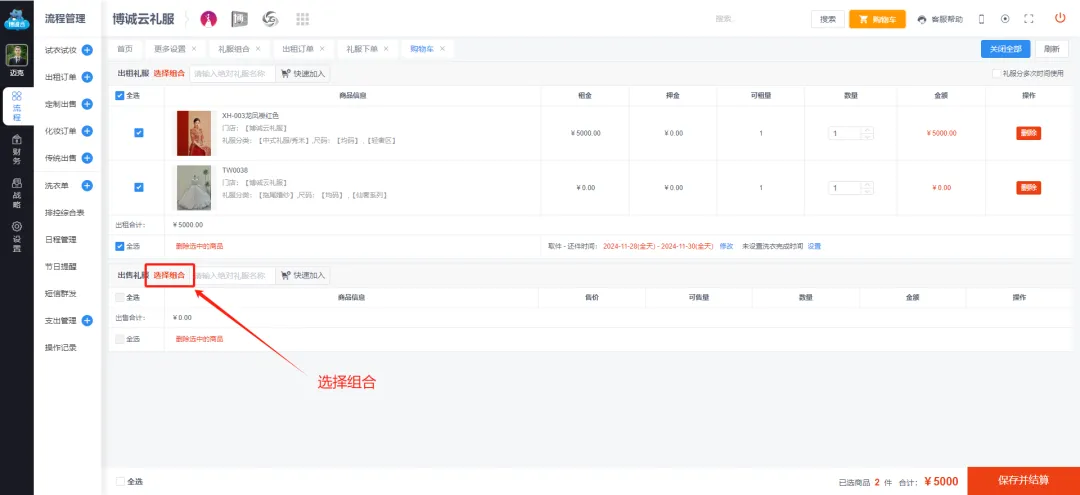The width and height of the screenshot is (1080, 495).
Task: Click the mobile phone icon in header
Action: [x=981, y=19]
